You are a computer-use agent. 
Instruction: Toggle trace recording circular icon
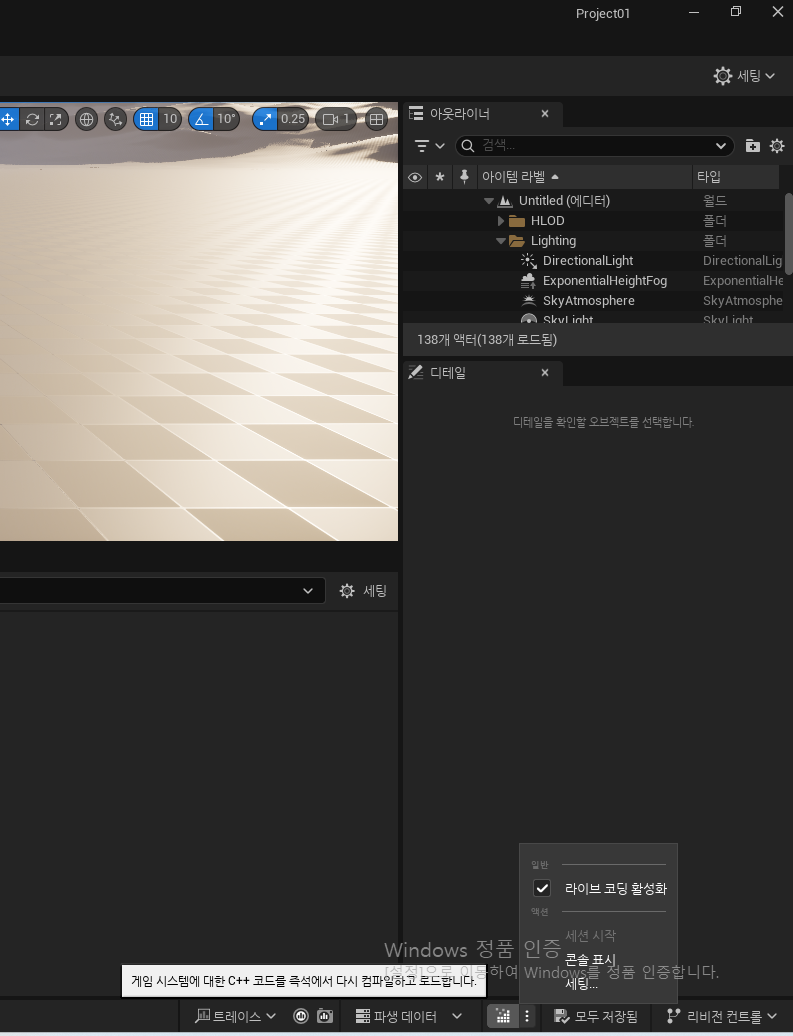(x=301, y=1016)
